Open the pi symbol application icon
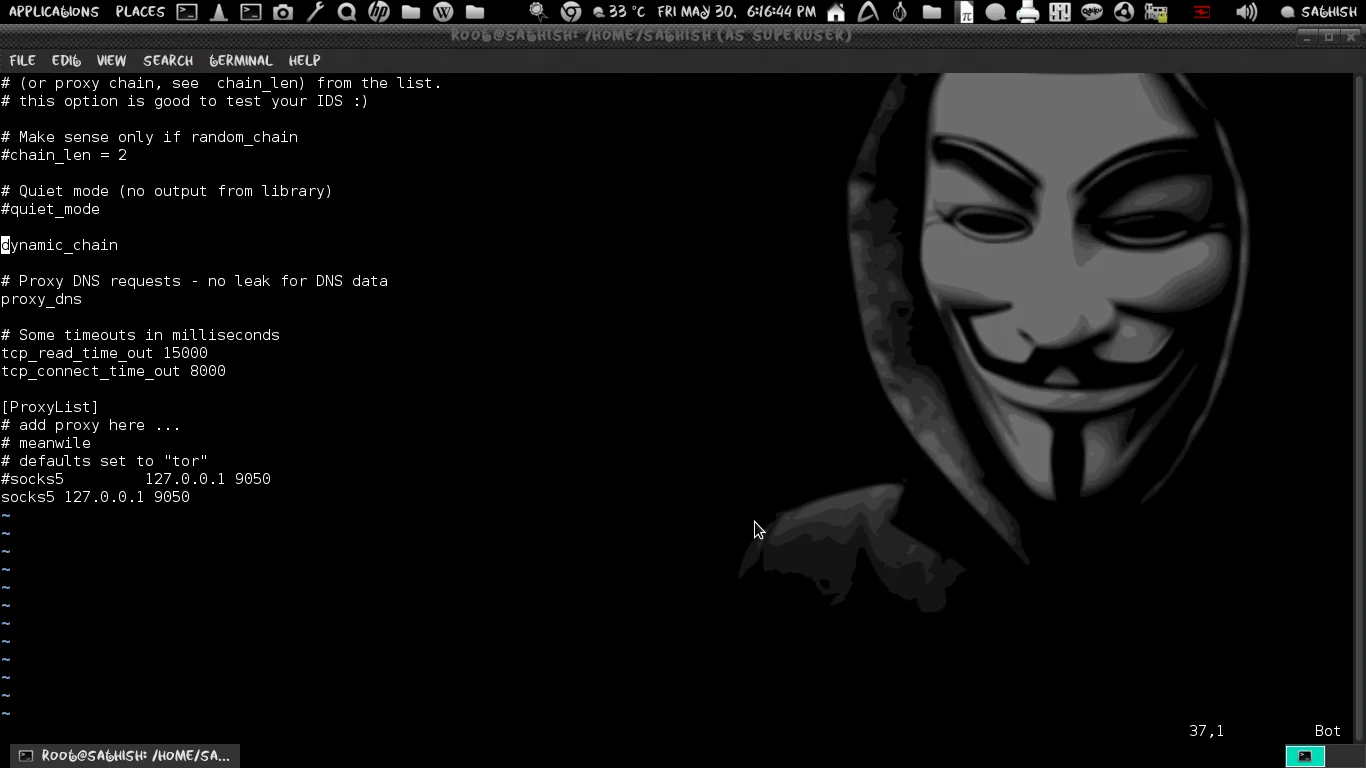The height and width of the screenshot is (768, 1366). (x=964, y=12)
